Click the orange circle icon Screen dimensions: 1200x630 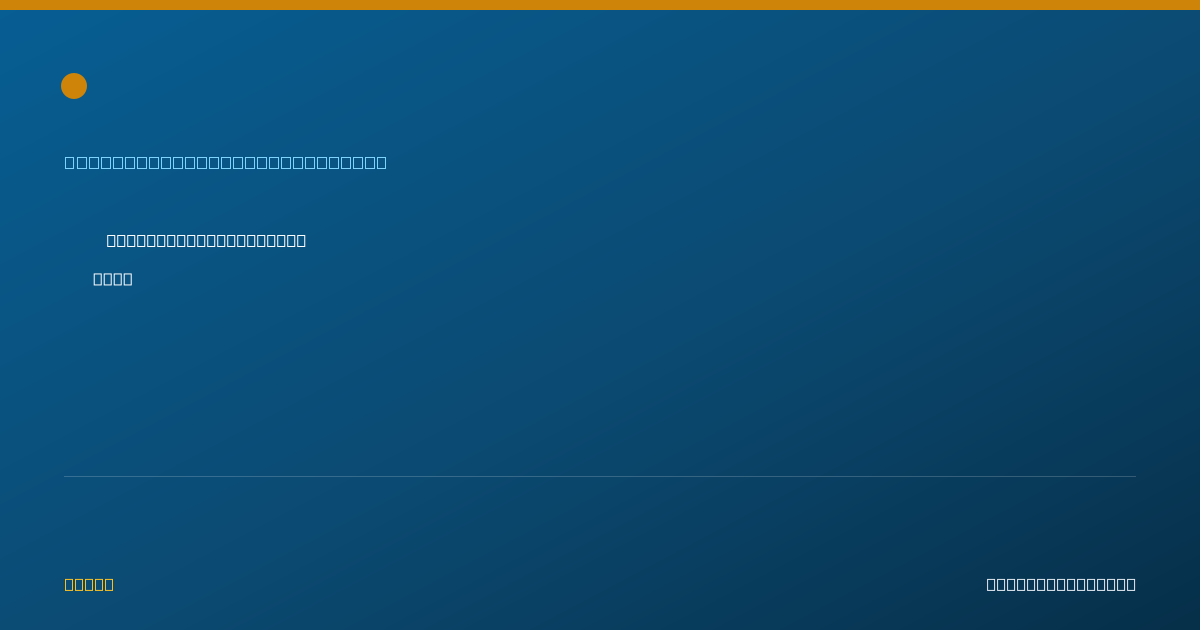74,86
